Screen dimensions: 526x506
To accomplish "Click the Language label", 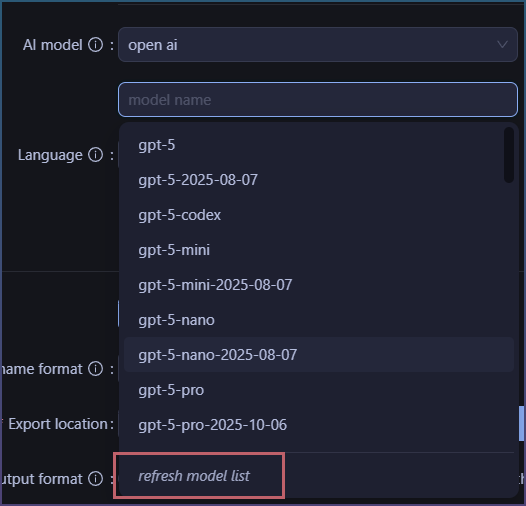I will coord(50,155).
